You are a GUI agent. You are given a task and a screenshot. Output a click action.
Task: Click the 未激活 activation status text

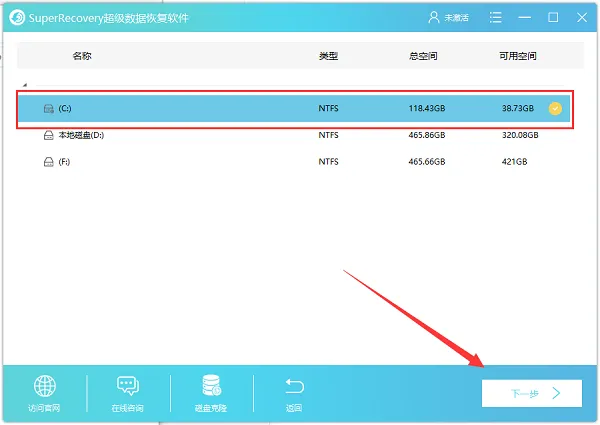click(456, 18)
